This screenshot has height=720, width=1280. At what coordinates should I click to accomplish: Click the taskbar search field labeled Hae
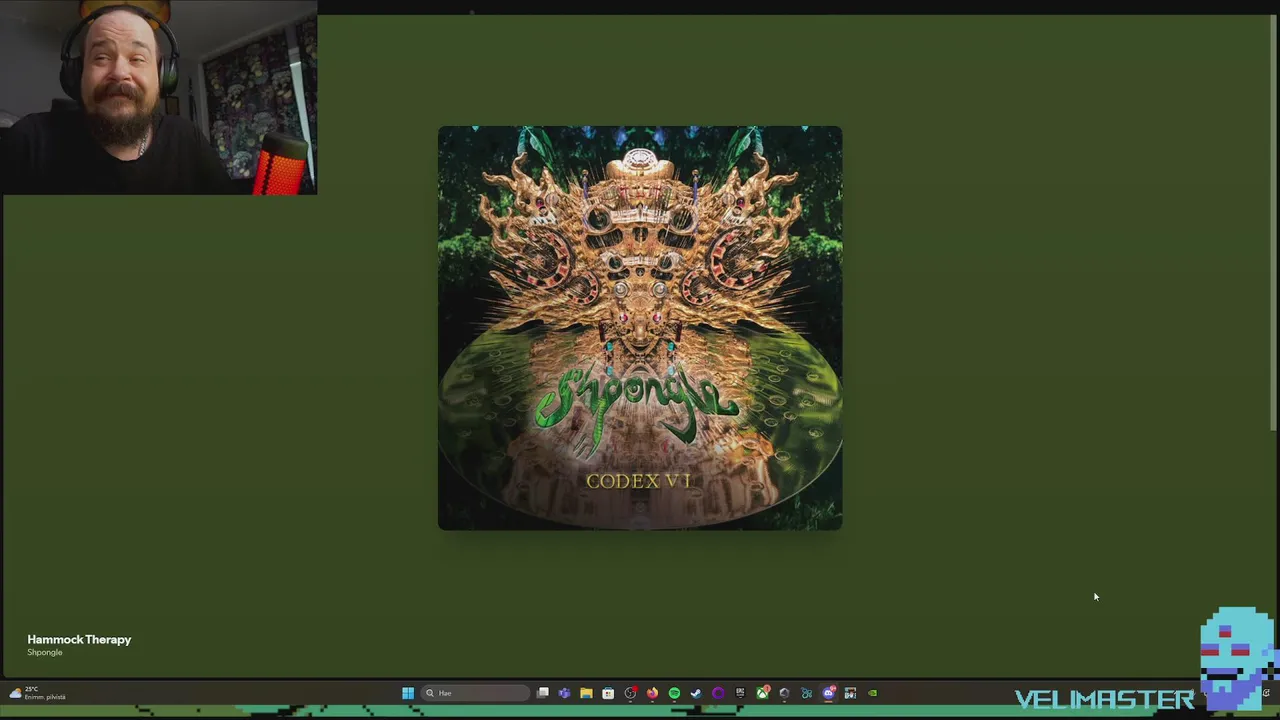(x=475, y=693)
